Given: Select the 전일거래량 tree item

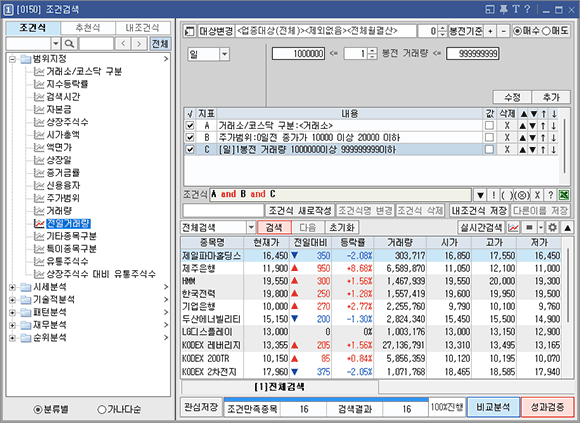Looking at the screenshot, I should tap(68, 223).
